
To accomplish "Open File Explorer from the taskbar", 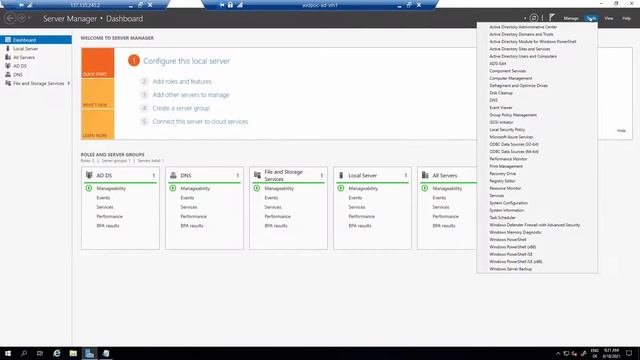I will click(73, 353).
